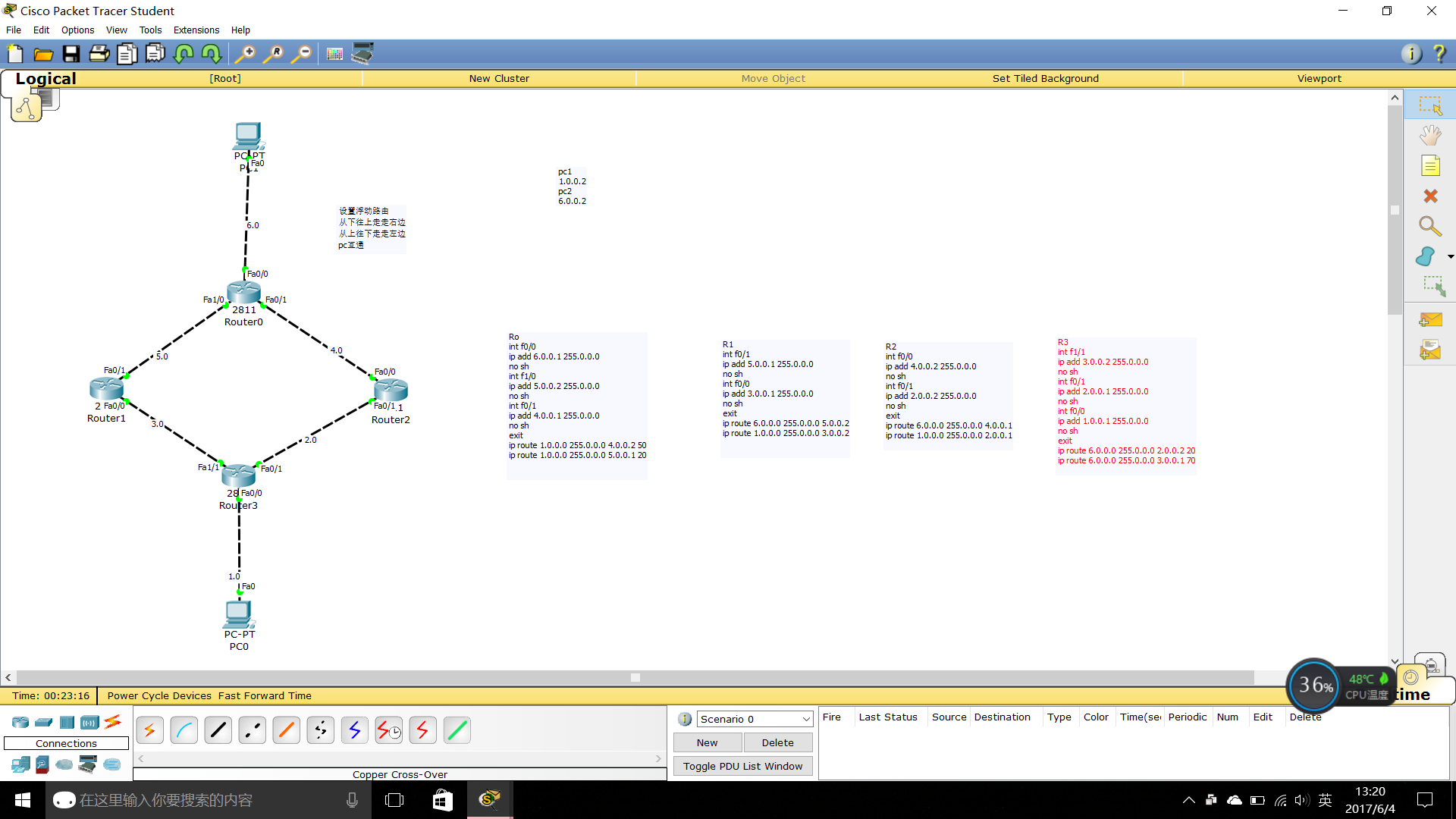Pick the automatic connection type

point(150,730)
